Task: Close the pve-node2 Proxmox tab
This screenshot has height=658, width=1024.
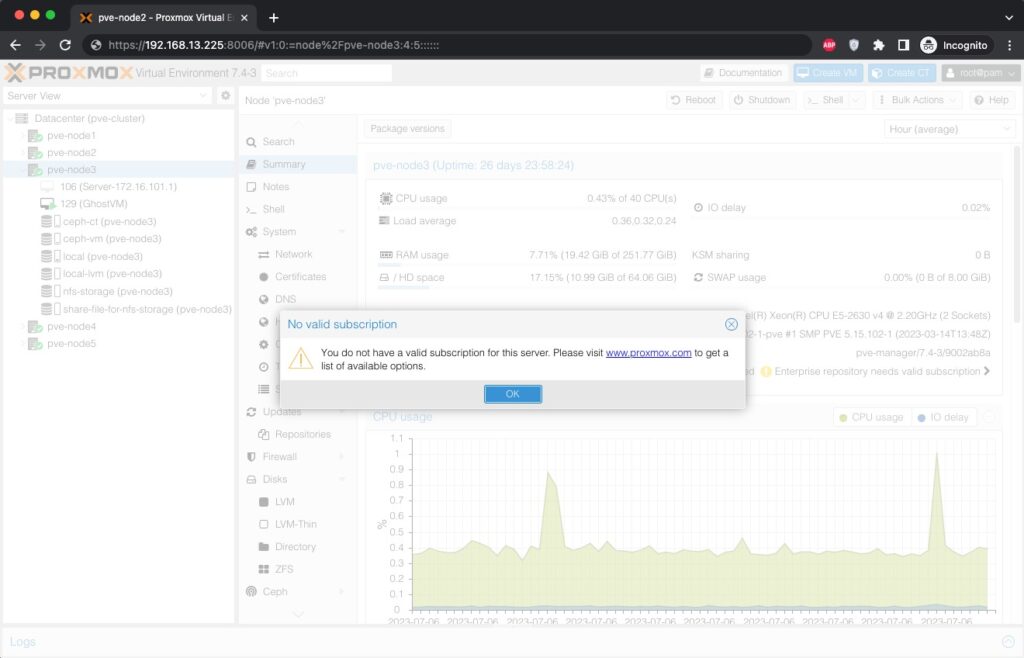Action: (x=244, y=18)
